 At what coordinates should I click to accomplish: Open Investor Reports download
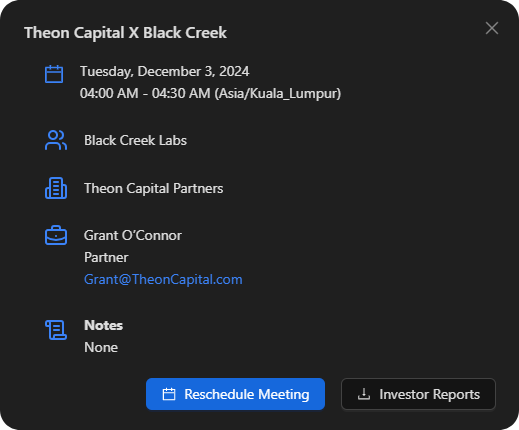tap(418, 394)
